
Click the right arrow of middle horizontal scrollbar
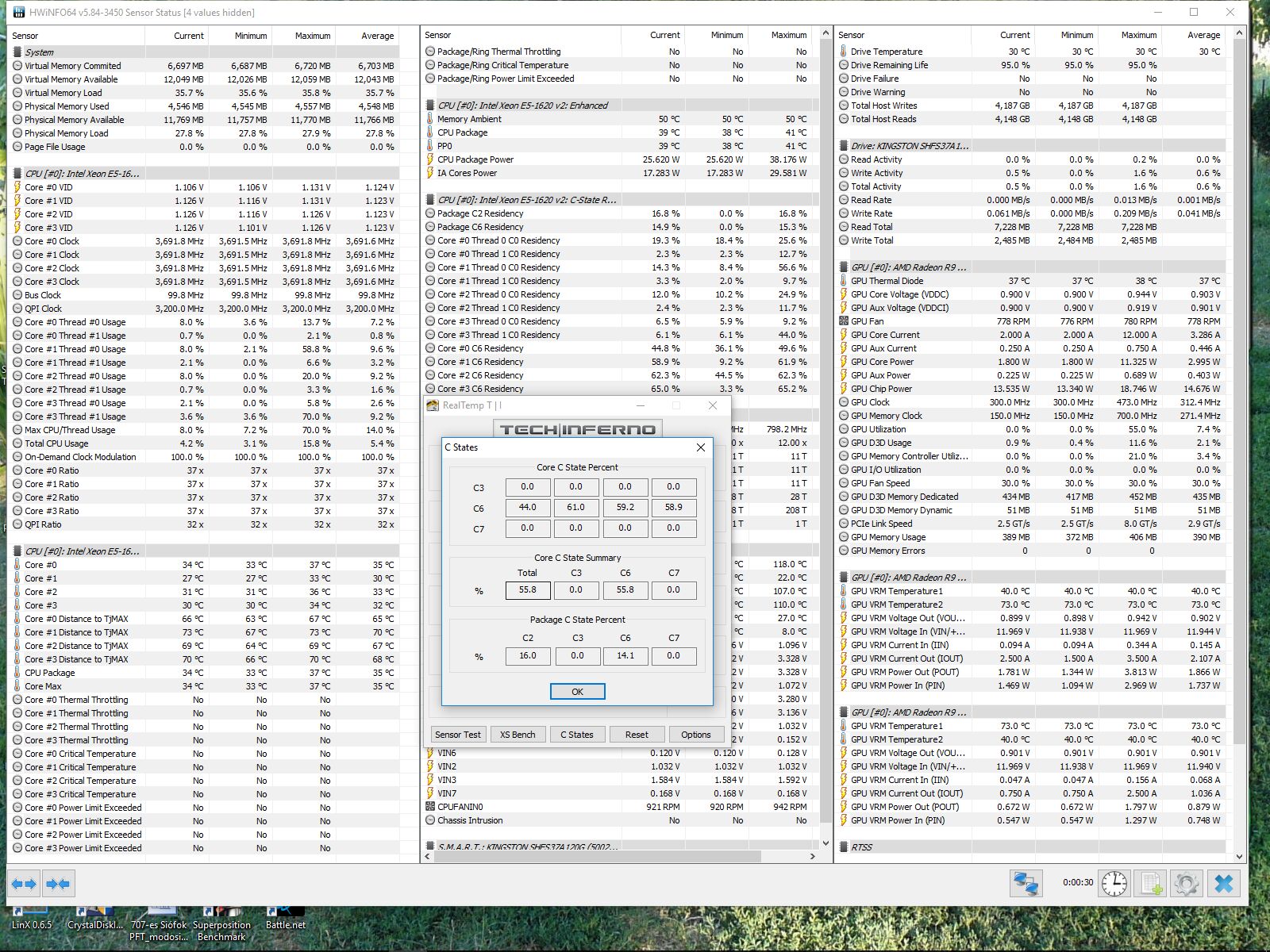(x=813, y=857)
